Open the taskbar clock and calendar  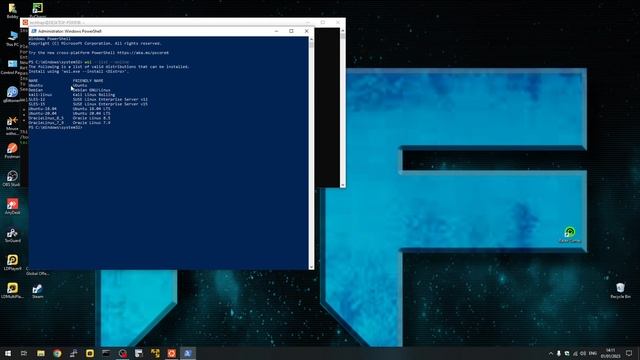click(611, 353)
